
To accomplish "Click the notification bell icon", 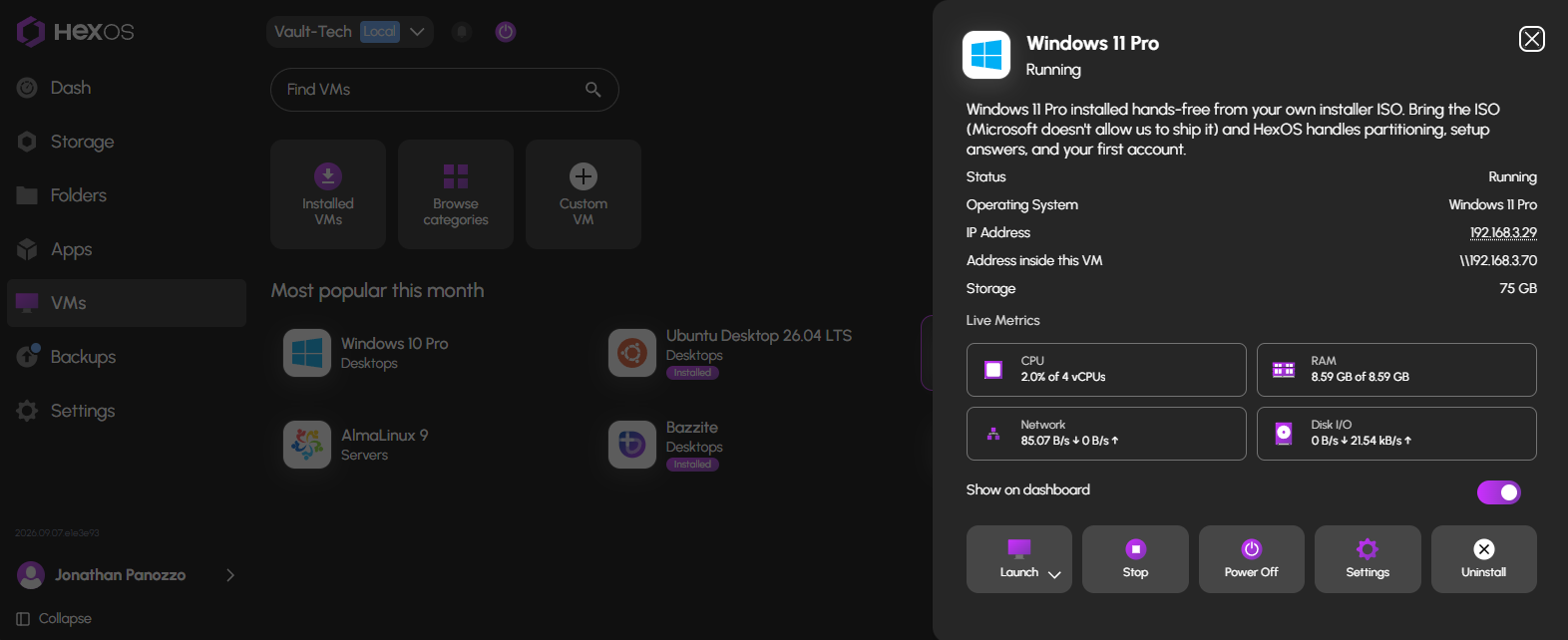I will pyautogui.click(x=462, y=32).
